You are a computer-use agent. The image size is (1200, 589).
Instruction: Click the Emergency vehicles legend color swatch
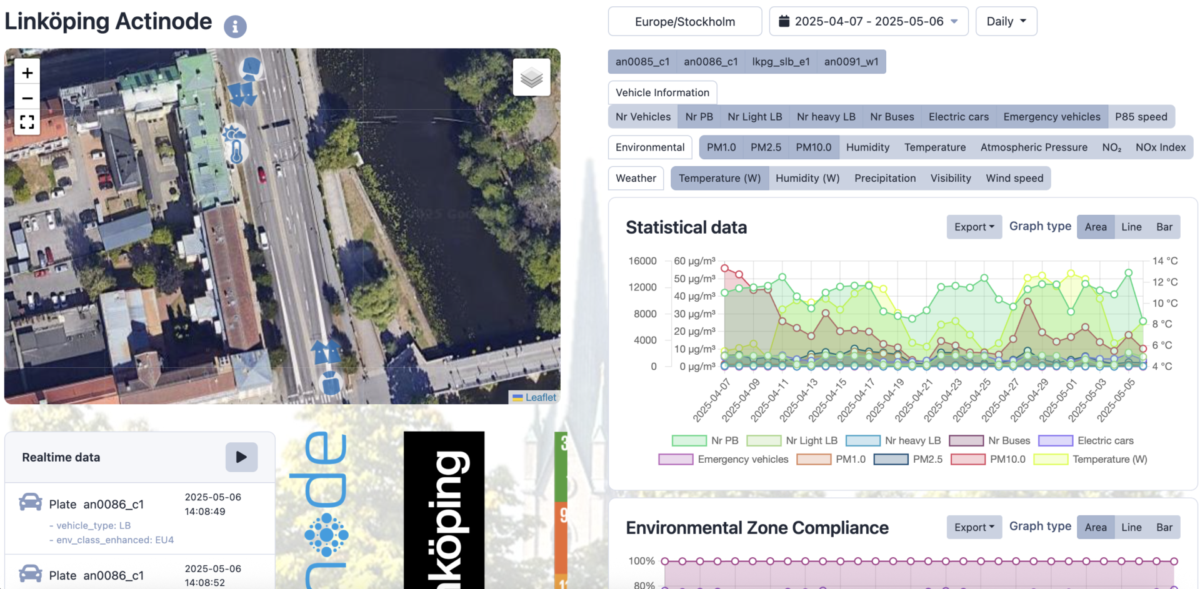click(676, 459)
